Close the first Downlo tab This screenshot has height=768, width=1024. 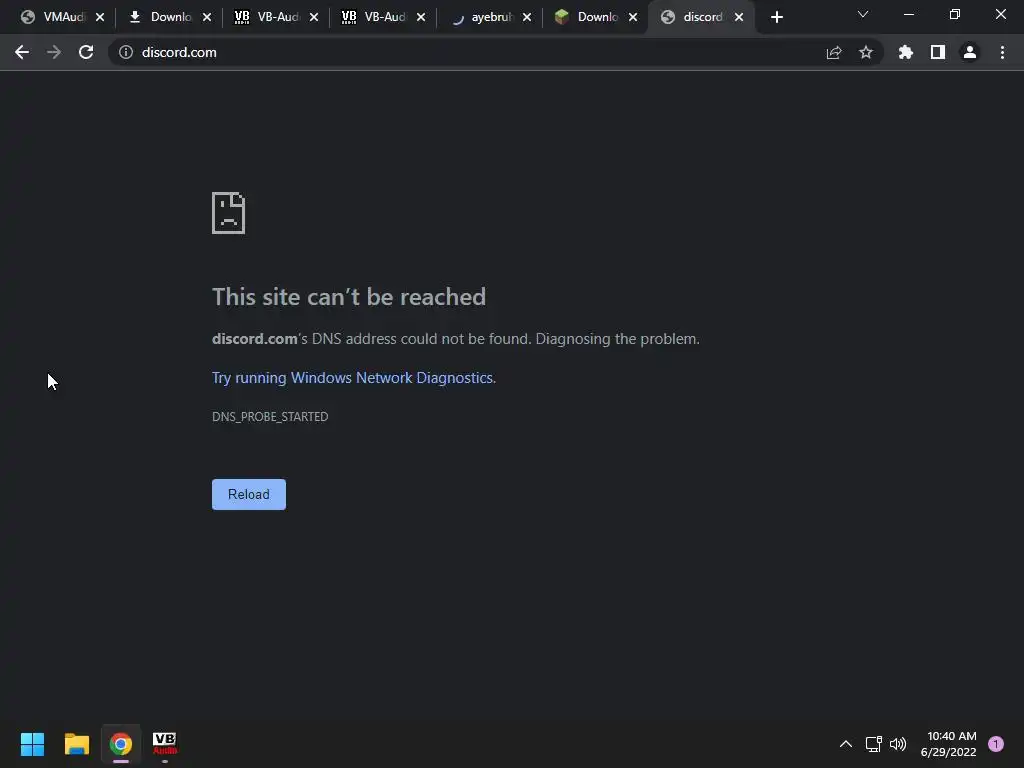click(207, 17)
